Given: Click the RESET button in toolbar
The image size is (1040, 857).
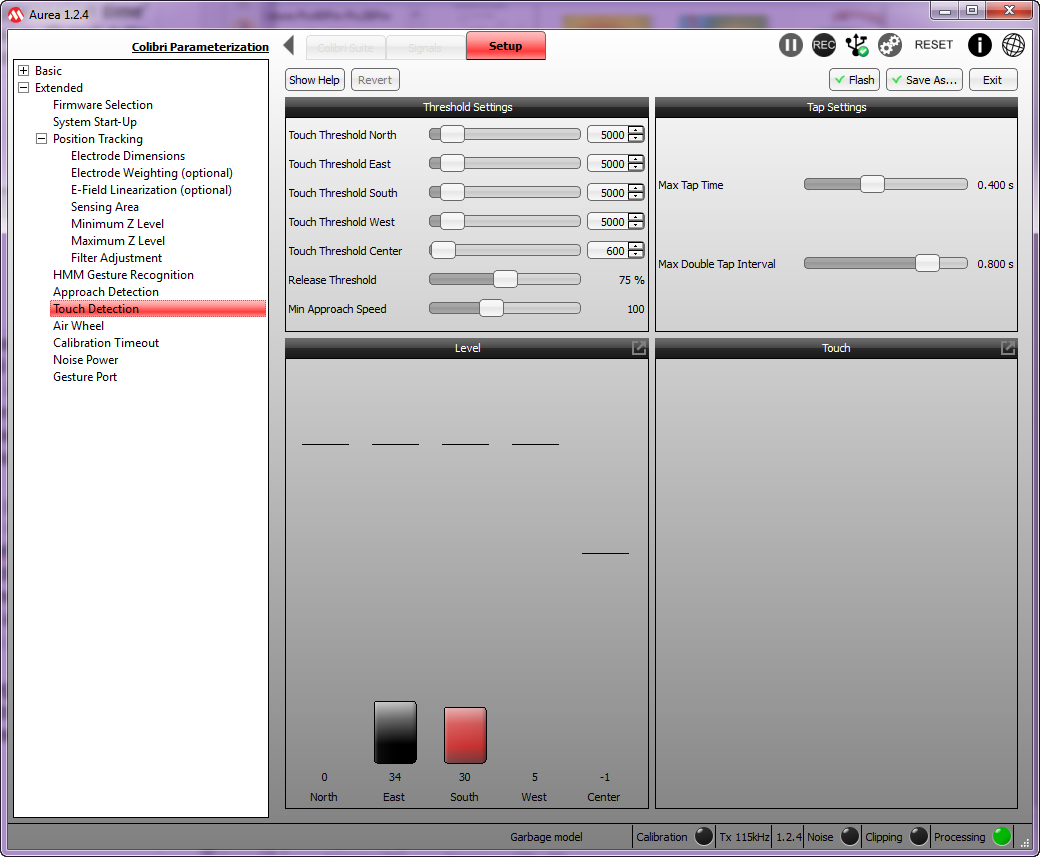Looking at the screenshot, I should pyautogui.click(x=934, y=45).
